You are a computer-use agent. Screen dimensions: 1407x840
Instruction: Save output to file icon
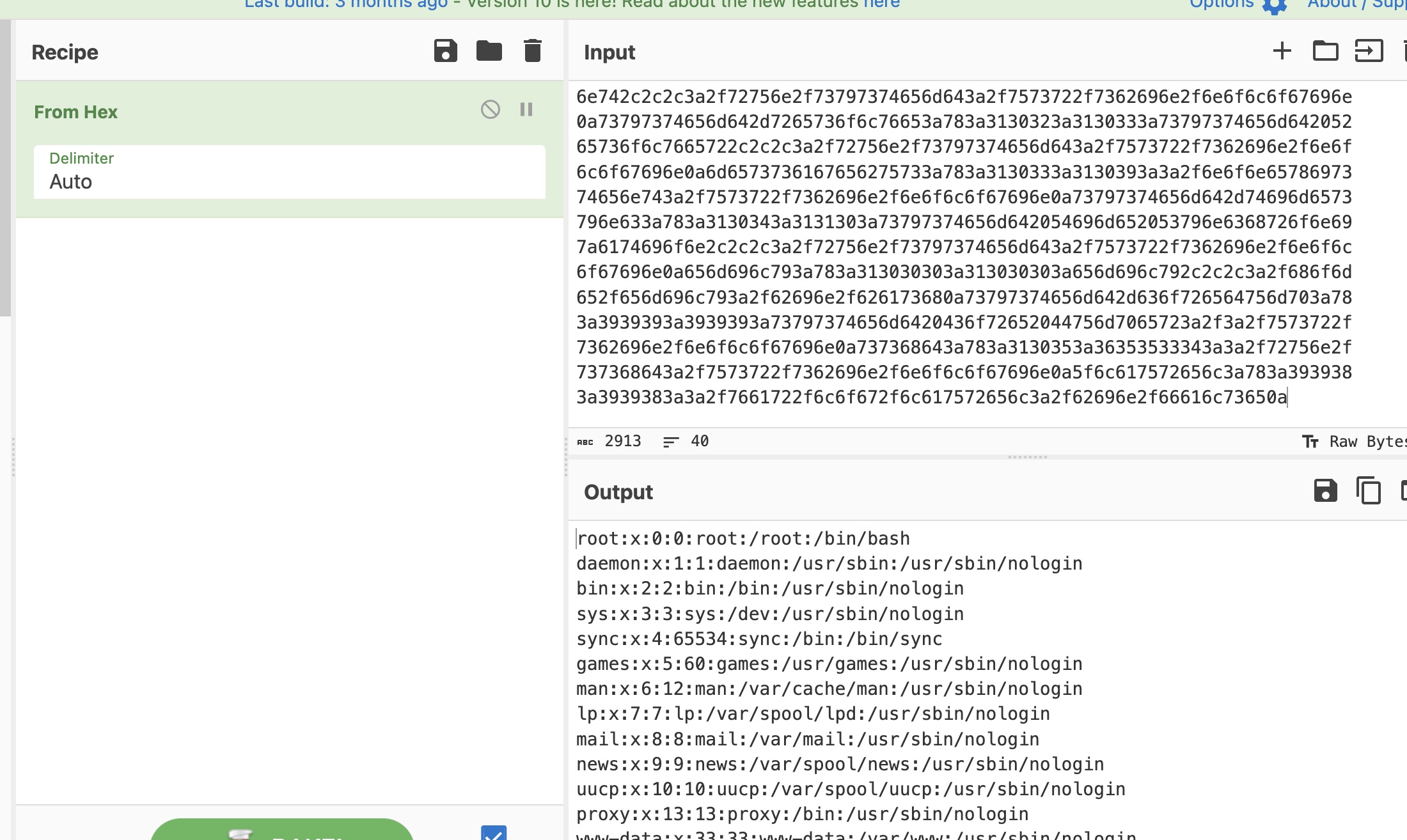(x=1325, y=491)
